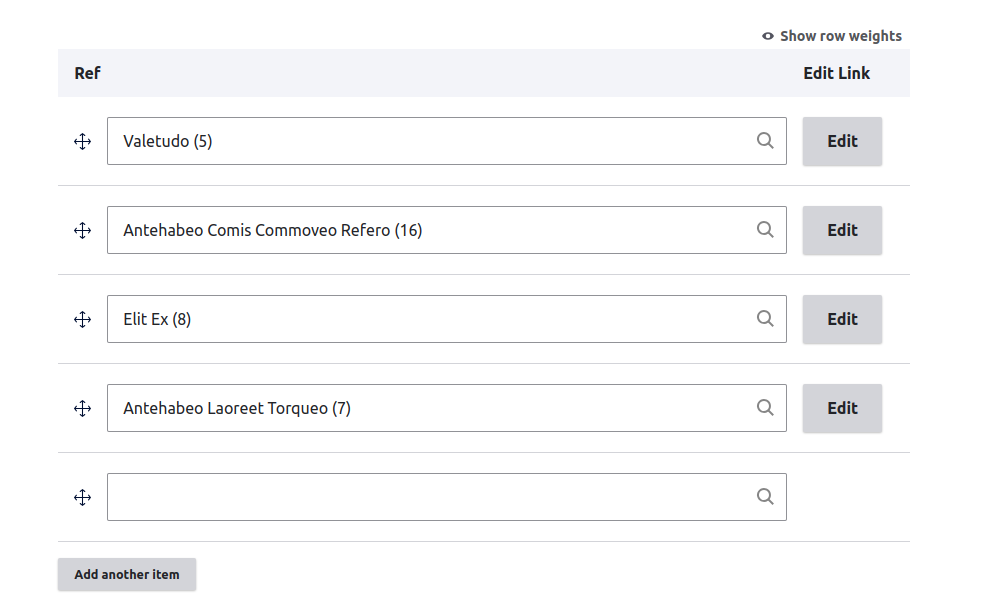The width and height of the screenshot is (988, 606).
Task: Click drag handle for Elit Ex row
Action: 83,320
